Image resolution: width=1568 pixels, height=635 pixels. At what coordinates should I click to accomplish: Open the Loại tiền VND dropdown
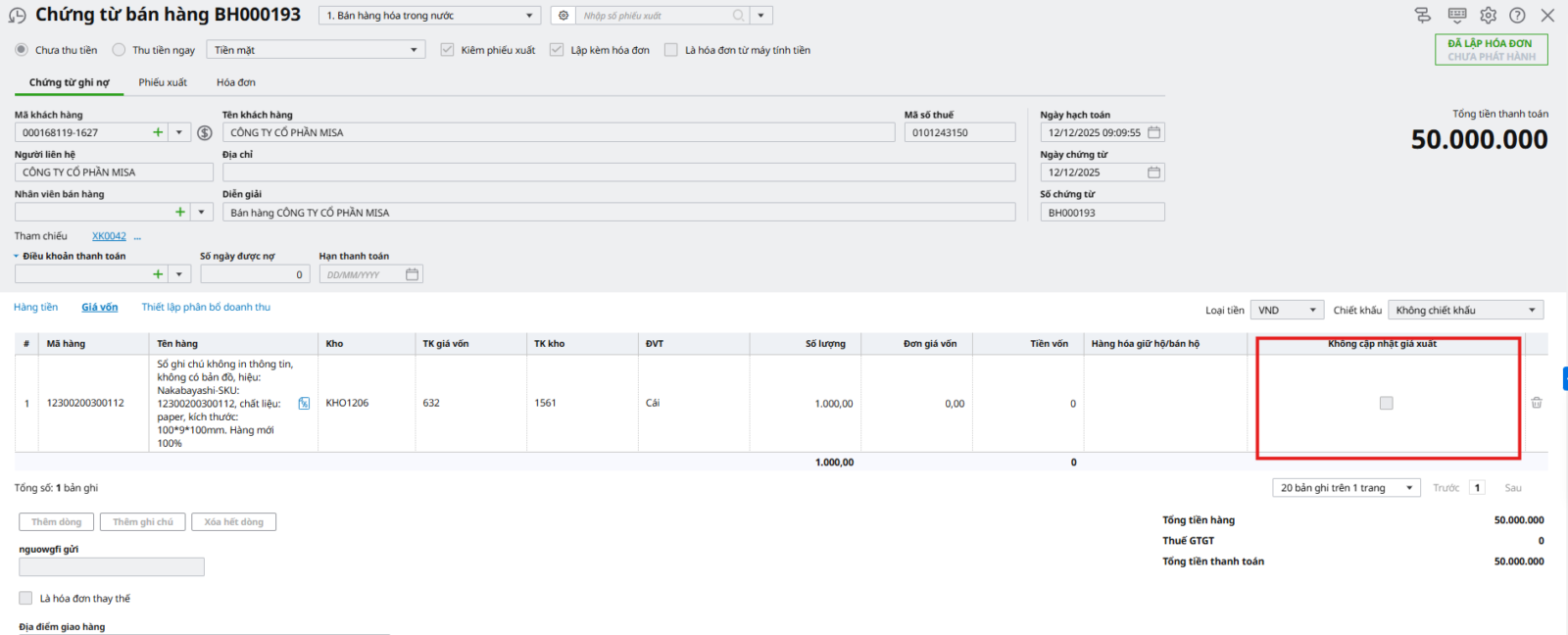pyautogui.click(x=1288, y=311)
